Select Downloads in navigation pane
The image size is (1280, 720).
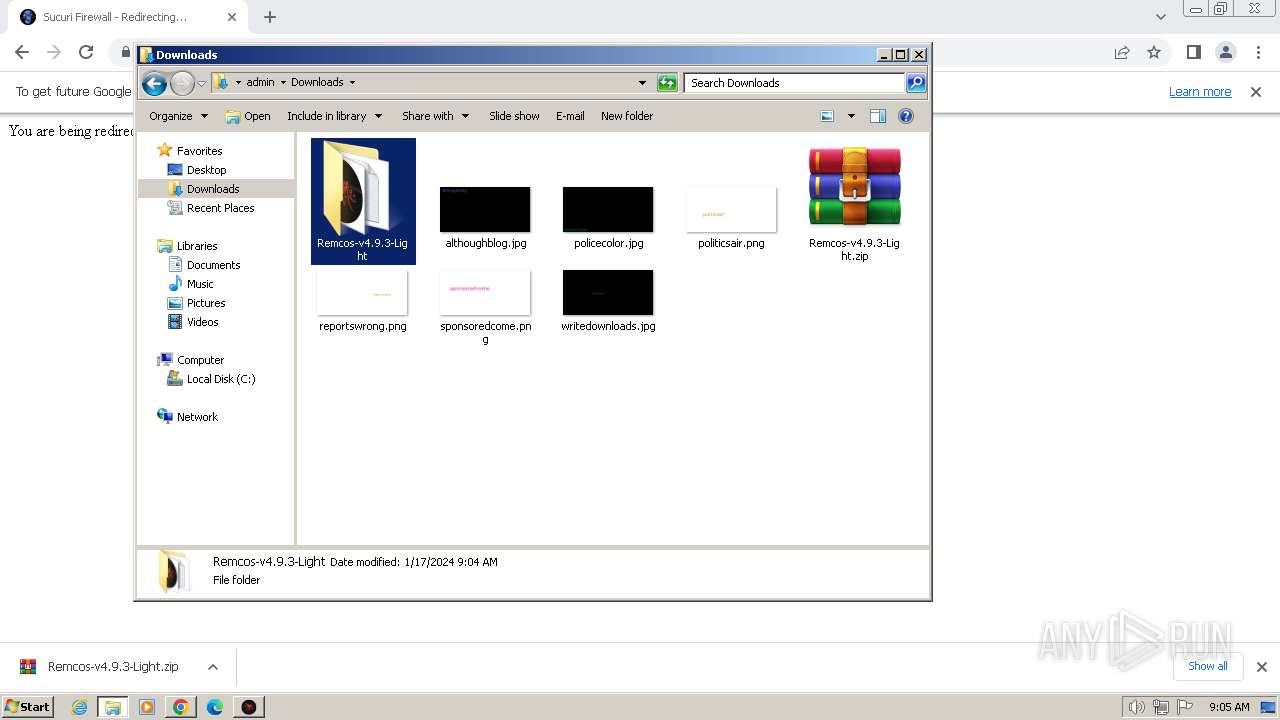point(213,189)
